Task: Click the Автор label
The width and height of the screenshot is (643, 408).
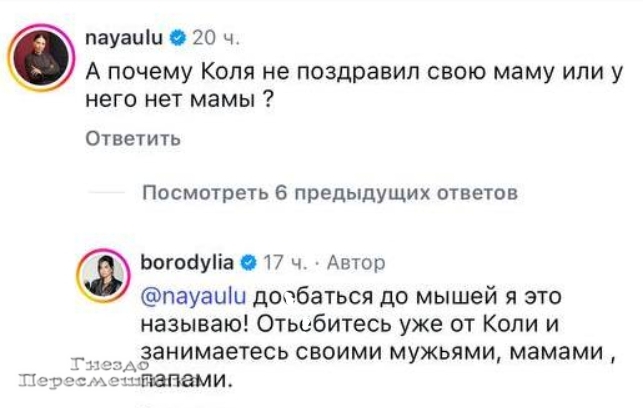Action: 353,263
